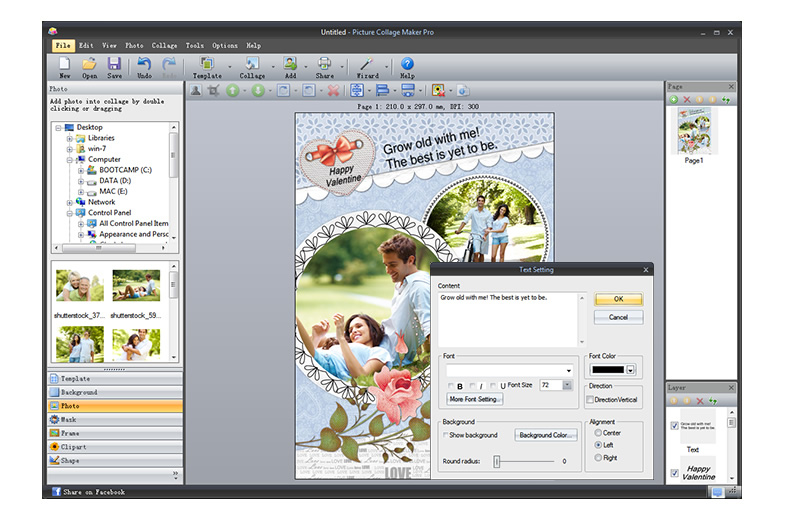
Task: Select the shutterstock_37 photo thumbnail
Action: click(80, 285)
